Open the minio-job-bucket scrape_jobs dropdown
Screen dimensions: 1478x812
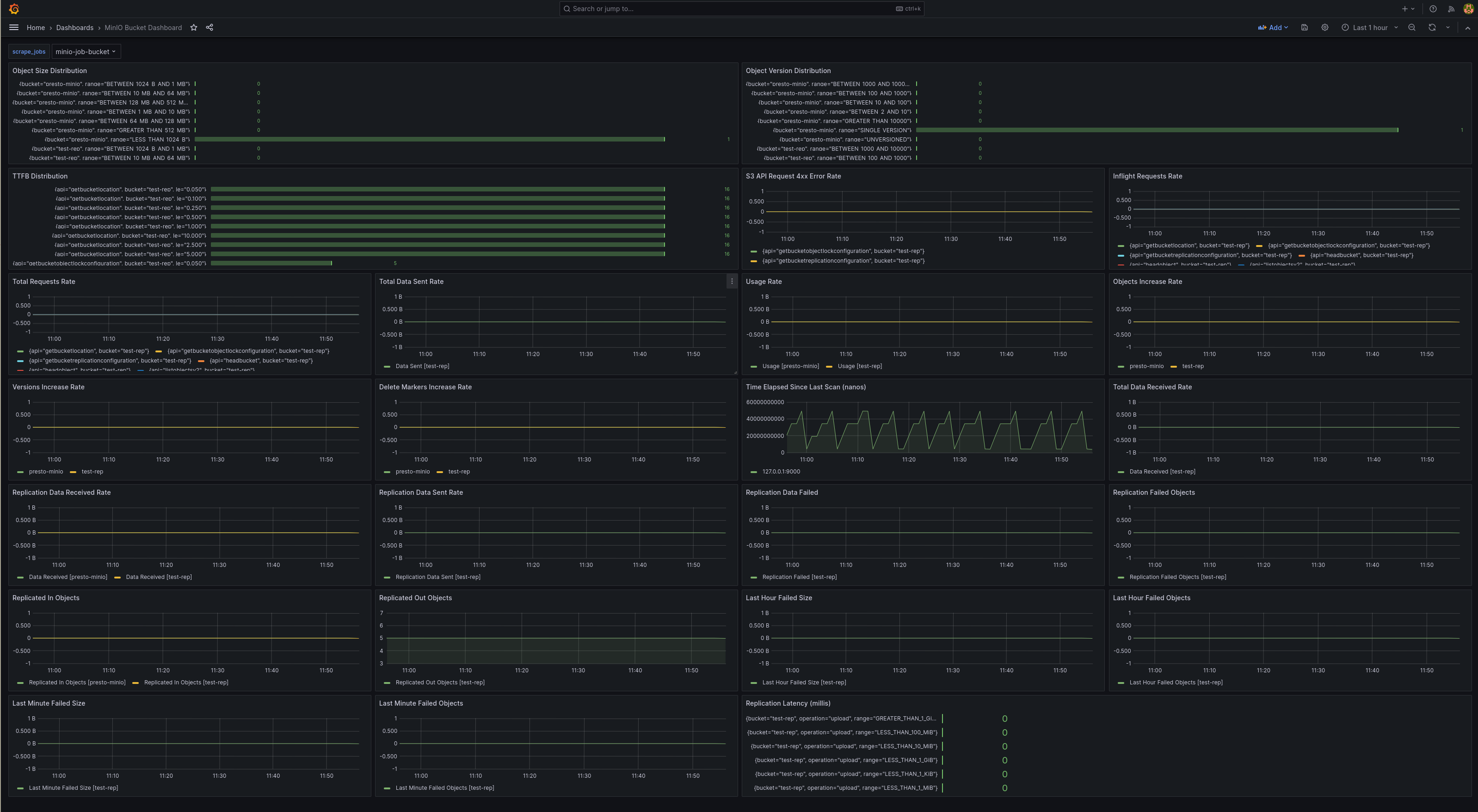[86, 52]
